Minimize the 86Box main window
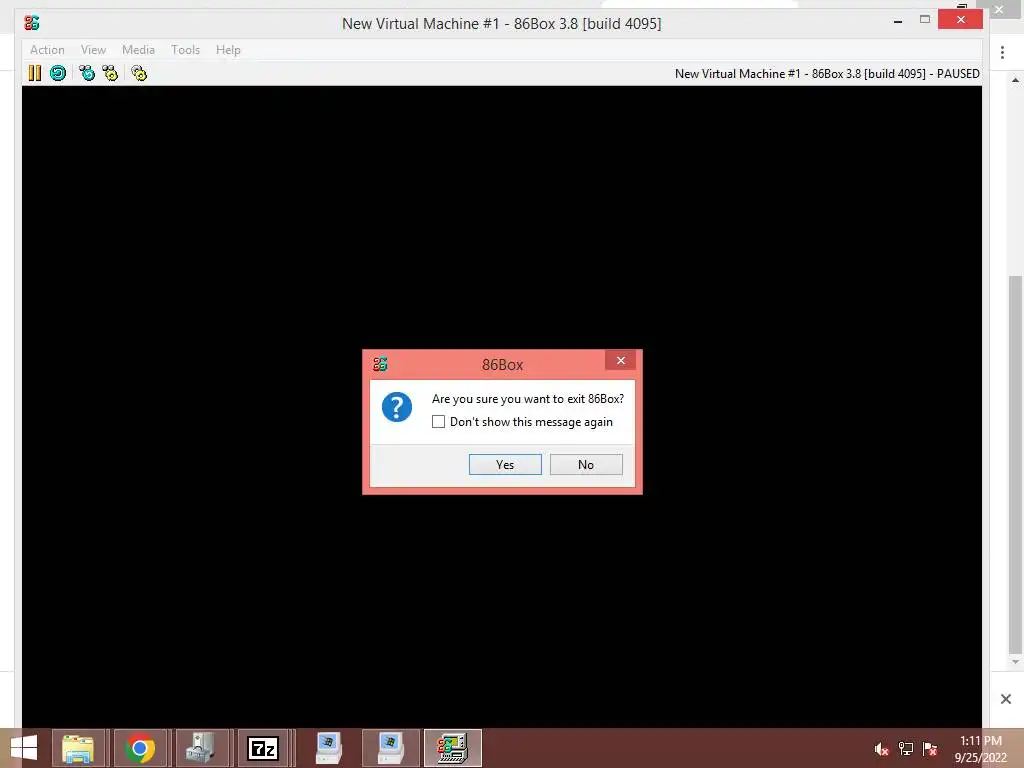This screenshot has height=768, width=1024. click(x=898, y=21)
